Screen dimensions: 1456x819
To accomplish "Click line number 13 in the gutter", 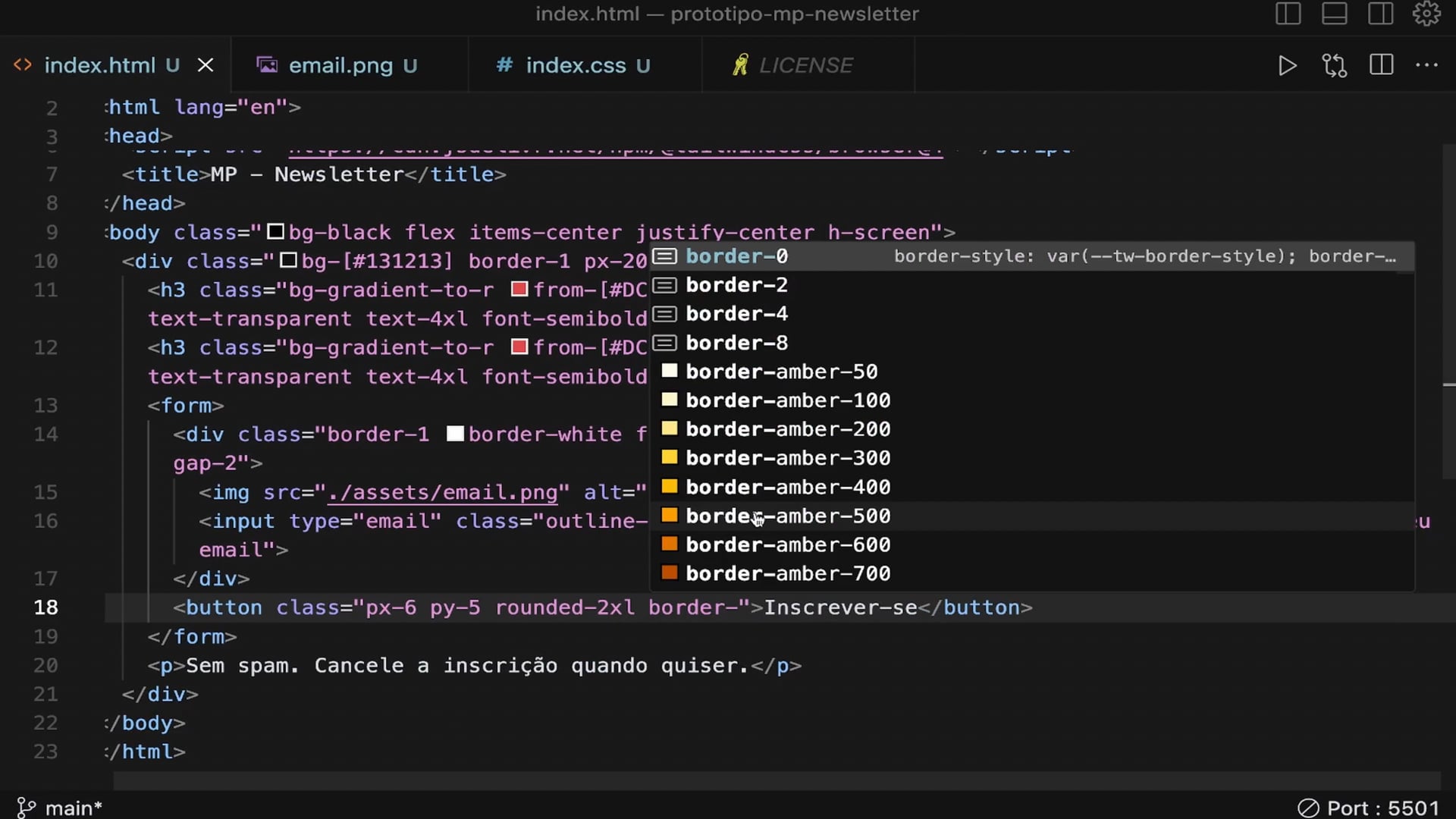I will (x=45, y=406).
